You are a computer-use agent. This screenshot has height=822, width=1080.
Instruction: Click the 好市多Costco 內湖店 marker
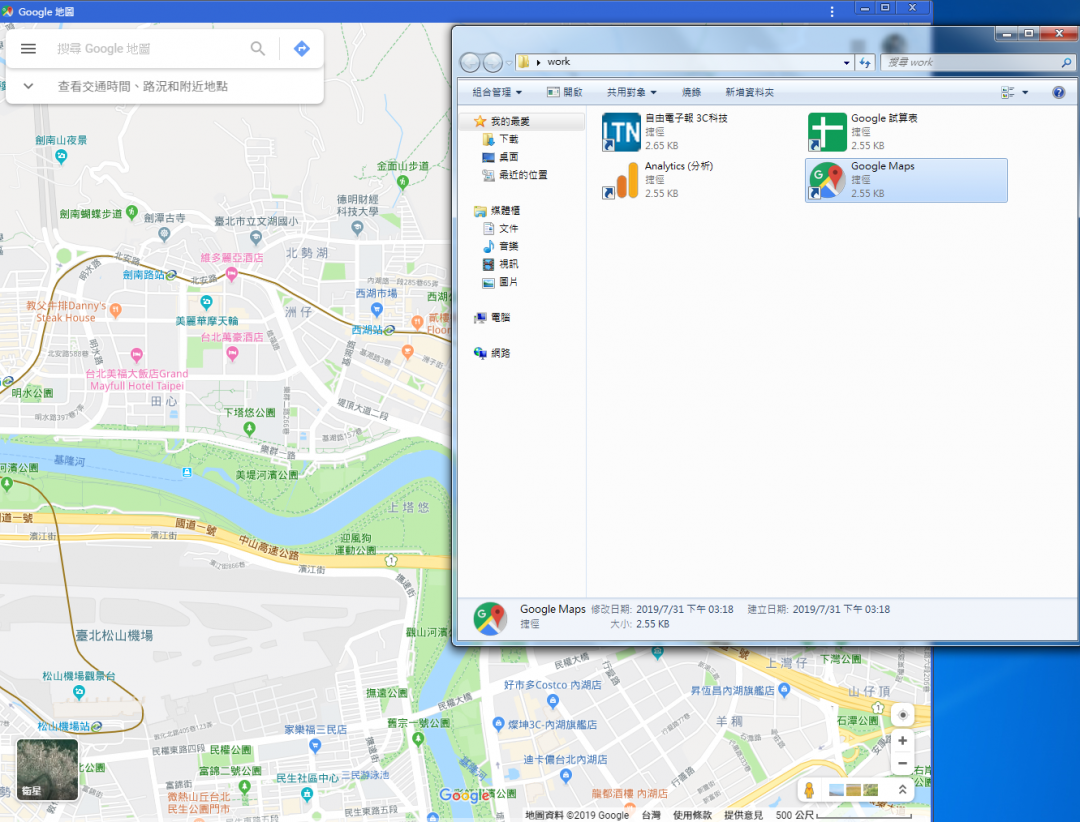(x=552, y=701)
